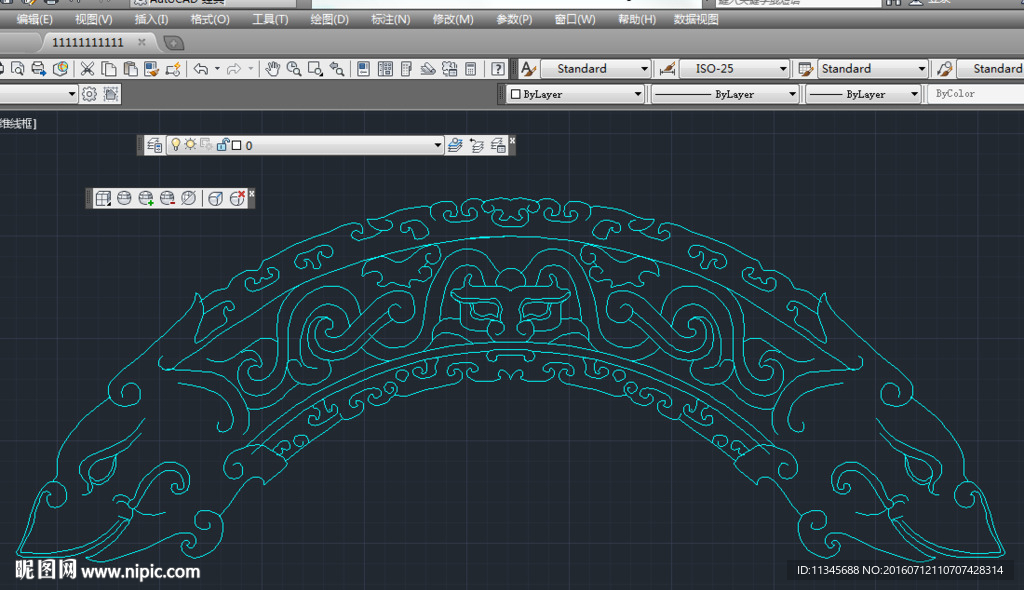Click the Redo arrow icon

click(x=234, y=69)
